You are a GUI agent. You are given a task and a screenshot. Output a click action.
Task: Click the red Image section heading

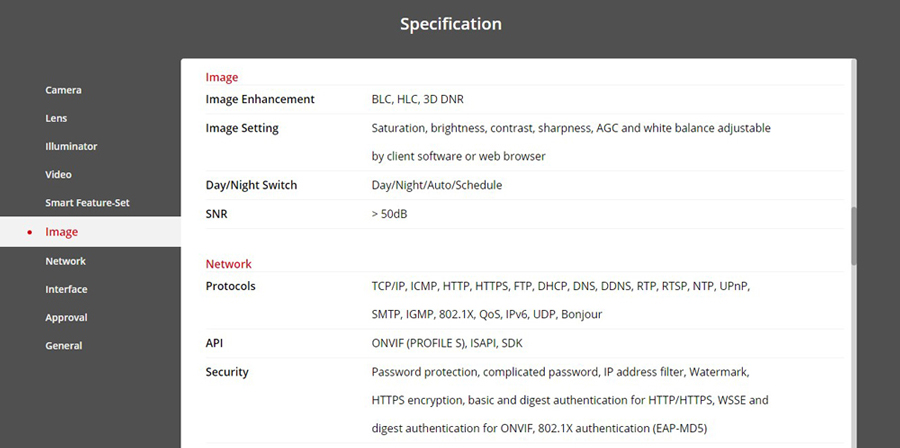222,77
